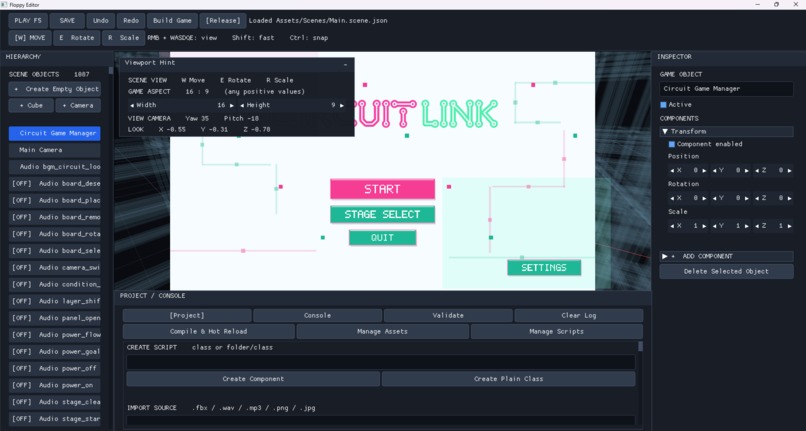Screen dimensions: 806x431
Task: Click Delete Selected Object
Action: [726, 272]
